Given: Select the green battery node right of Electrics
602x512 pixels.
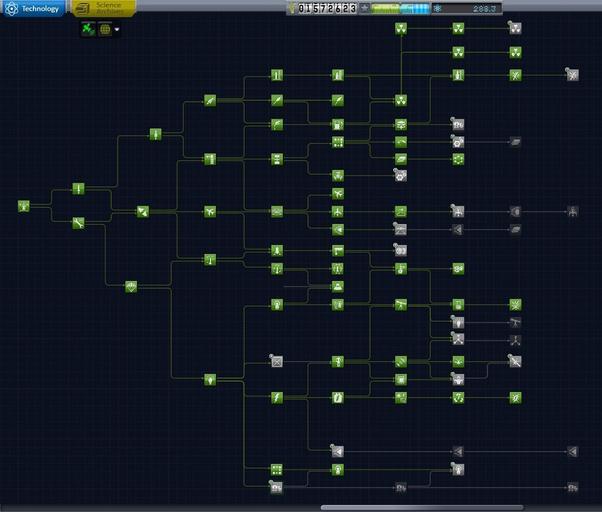Looking at the screenshot, I should (338, 398).
